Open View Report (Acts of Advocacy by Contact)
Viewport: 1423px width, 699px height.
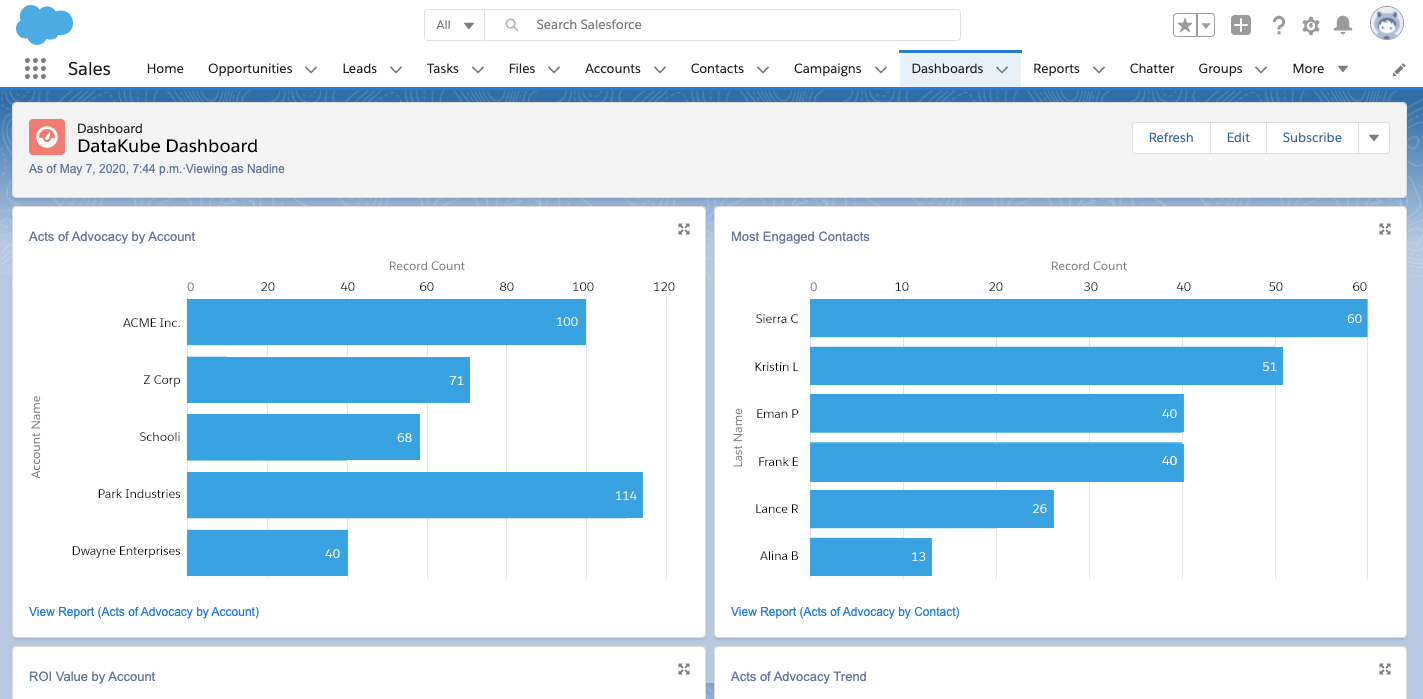pyautogui.click(x=845, y=611)
